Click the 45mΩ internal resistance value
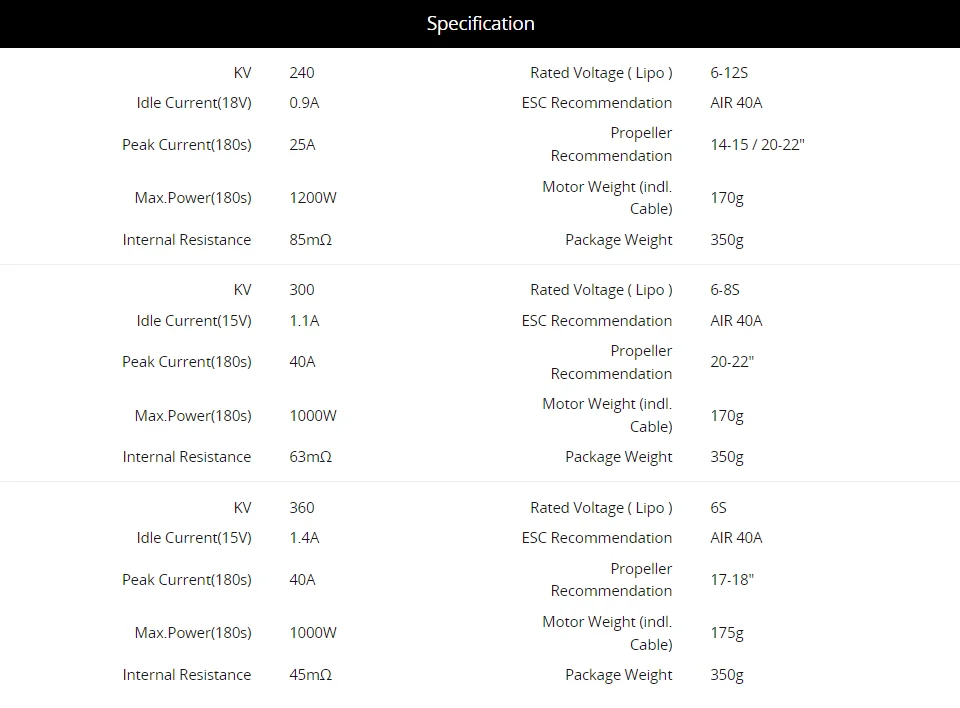960x708 pixels. (310, 675)
